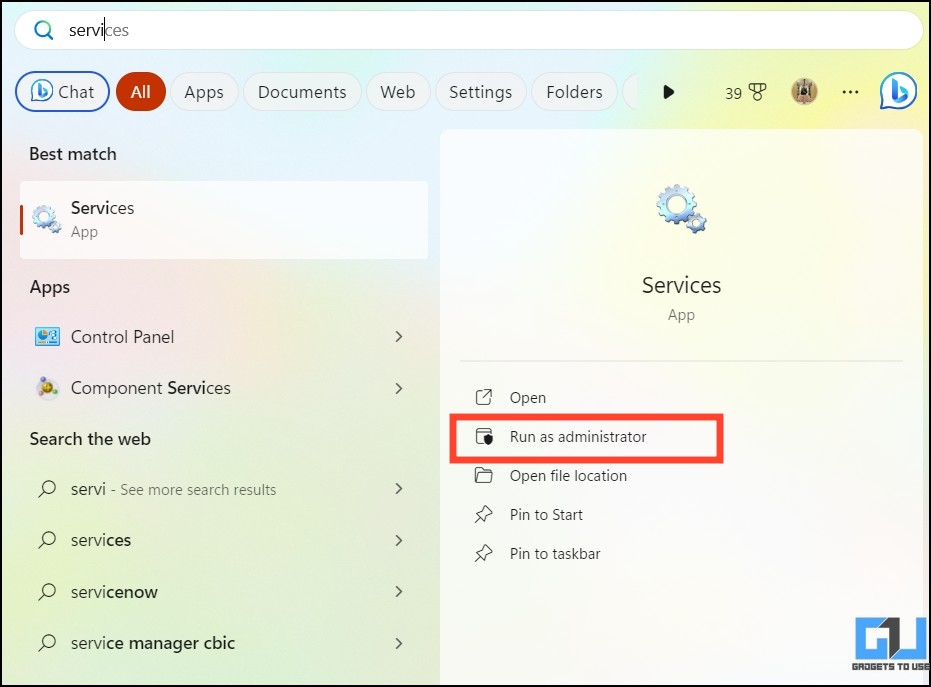Click the Services gear icon in best match

point(46,219)
